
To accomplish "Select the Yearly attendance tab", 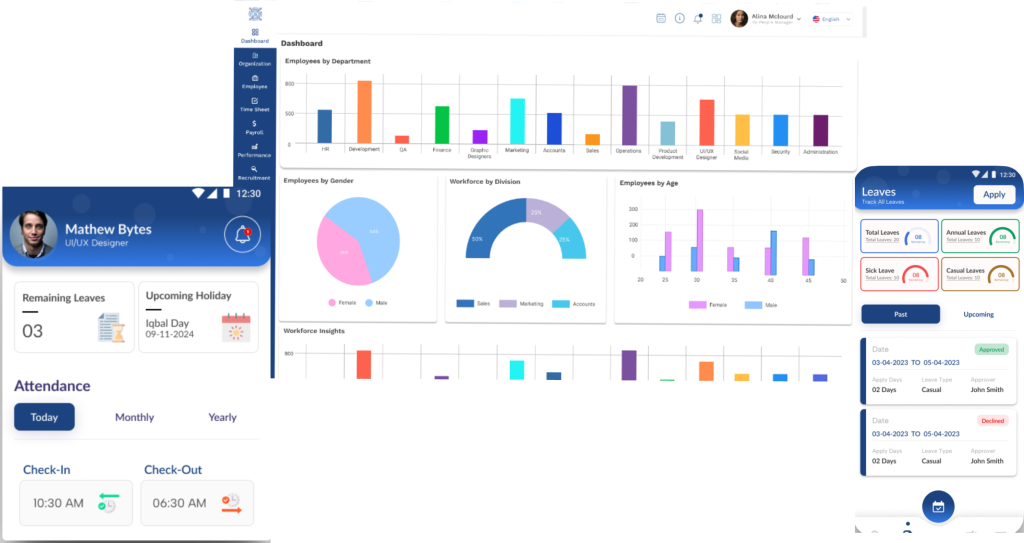I will click(222, 417).
